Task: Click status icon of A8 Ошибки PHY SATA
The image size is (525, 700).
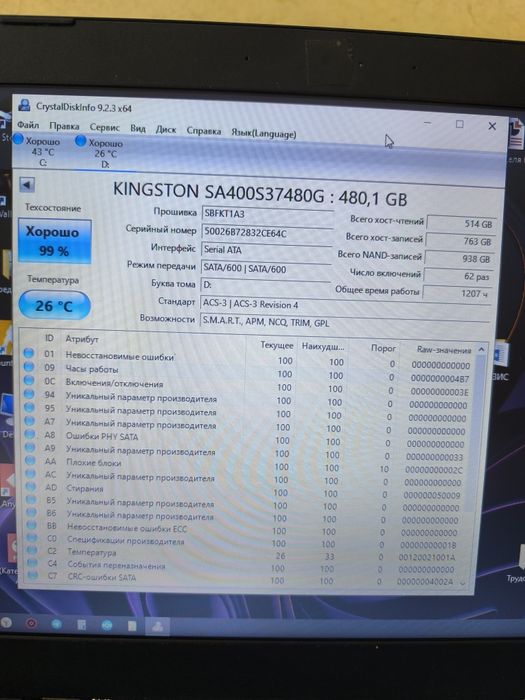Action: [x=30, y=434]
